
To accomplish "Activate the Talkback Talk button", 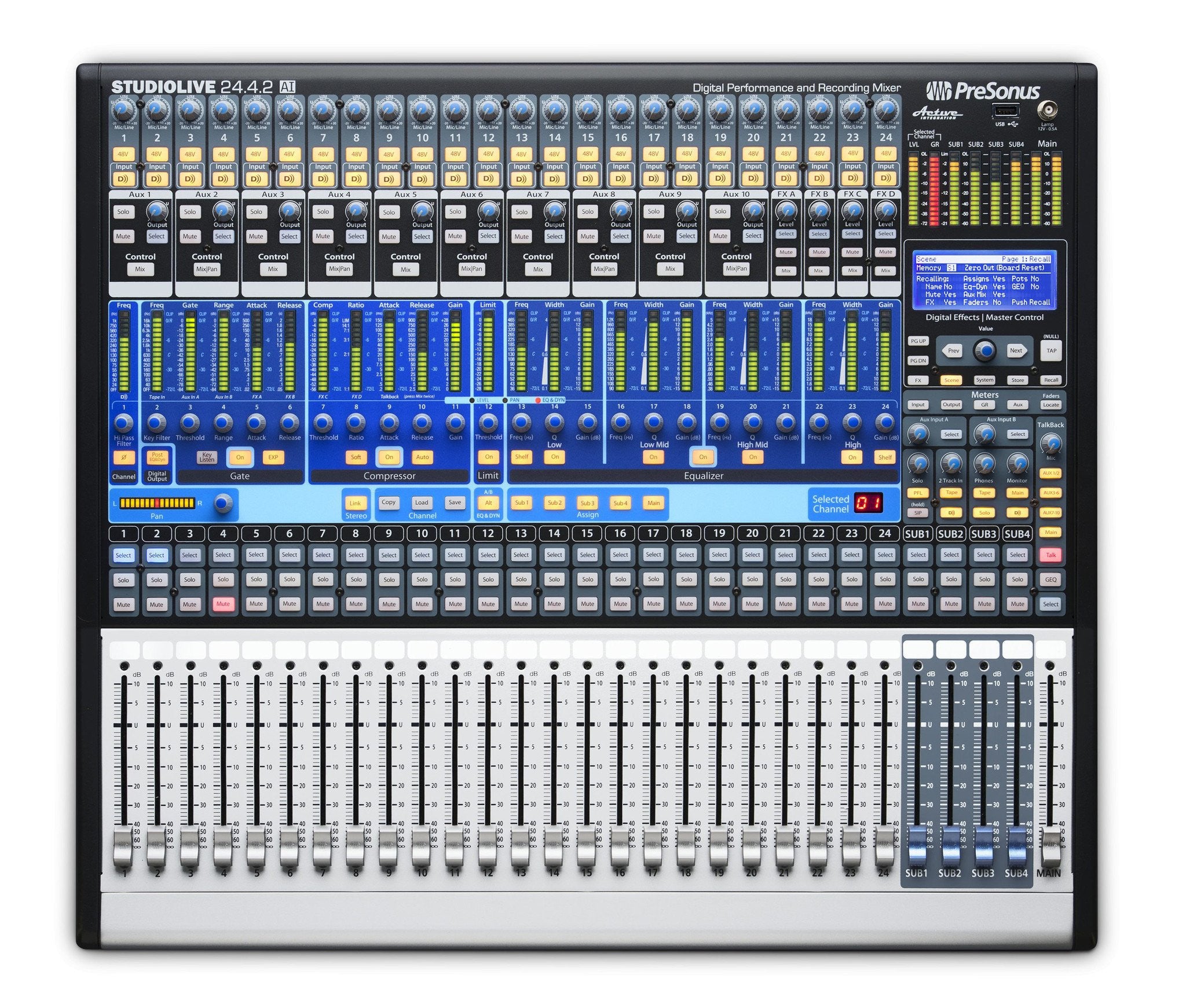I will (x=1051, y=555).
